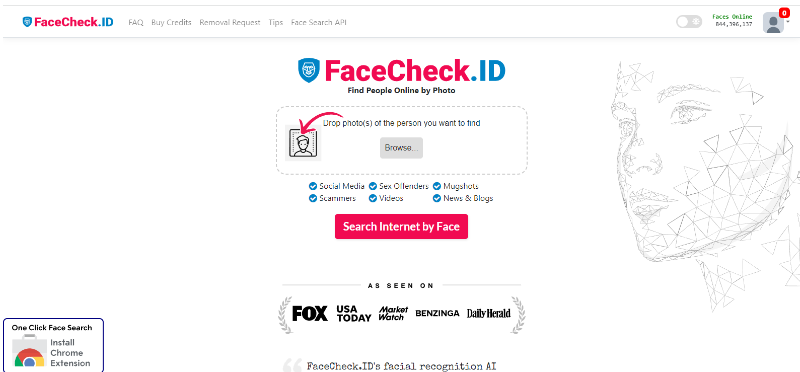Uncheck the Social Media checkbox

pos(313,186)
